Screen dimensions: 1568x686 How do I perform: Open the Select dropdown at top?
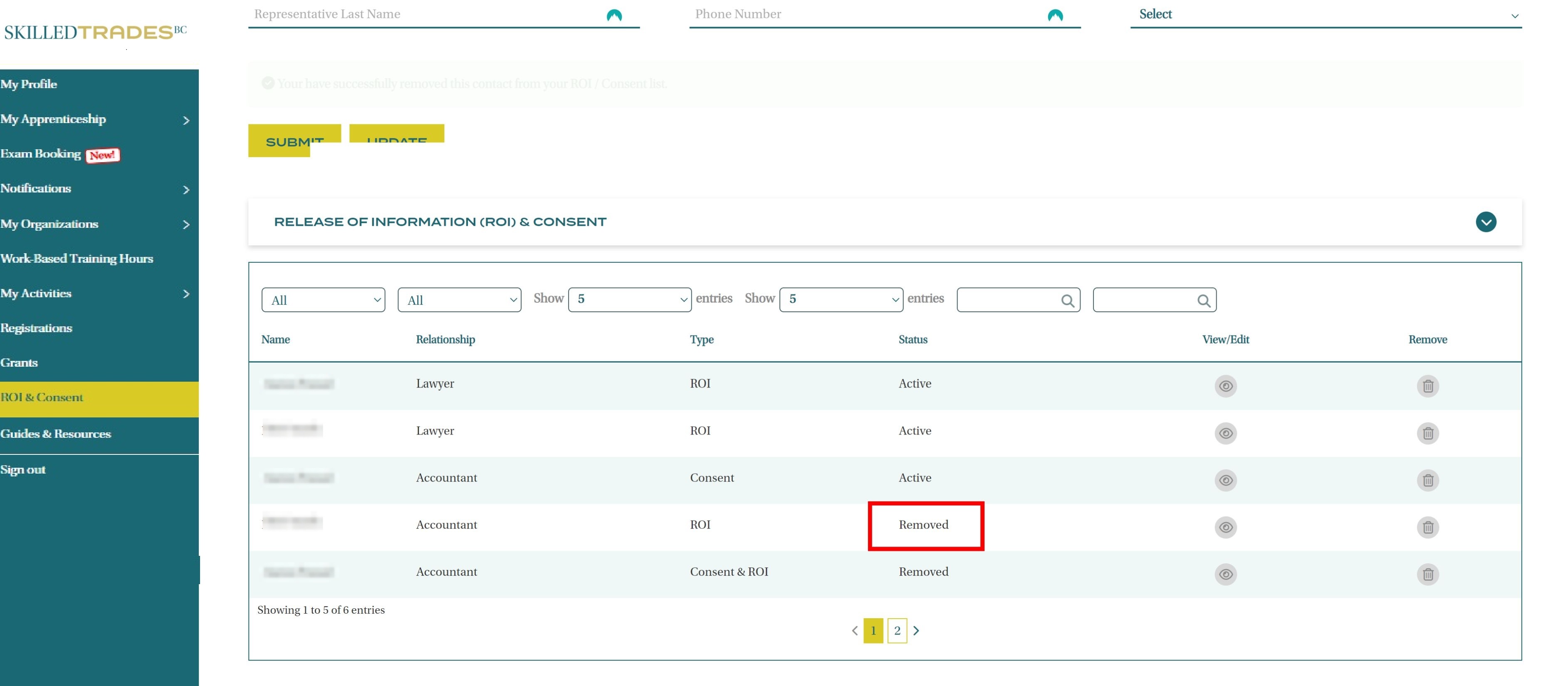[1325, 15]
